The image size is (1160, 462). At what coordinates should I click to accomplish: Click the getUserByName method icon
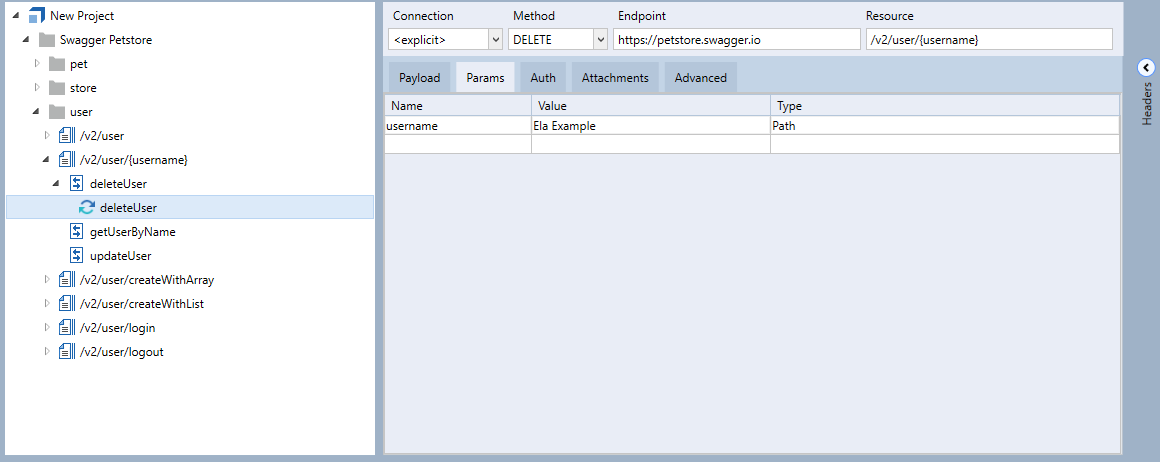coord(76,232)
